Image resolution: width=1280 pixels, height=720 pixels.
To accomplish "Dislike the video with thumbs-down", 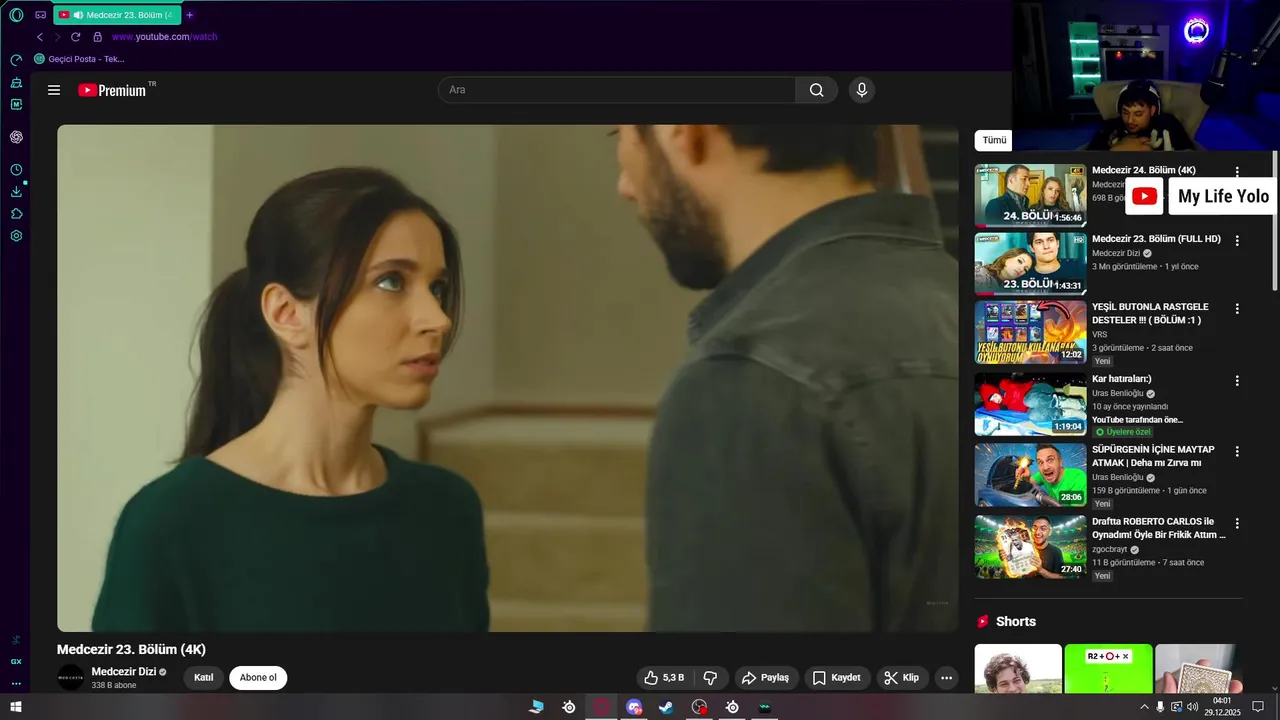I will (x=710, y=678).
